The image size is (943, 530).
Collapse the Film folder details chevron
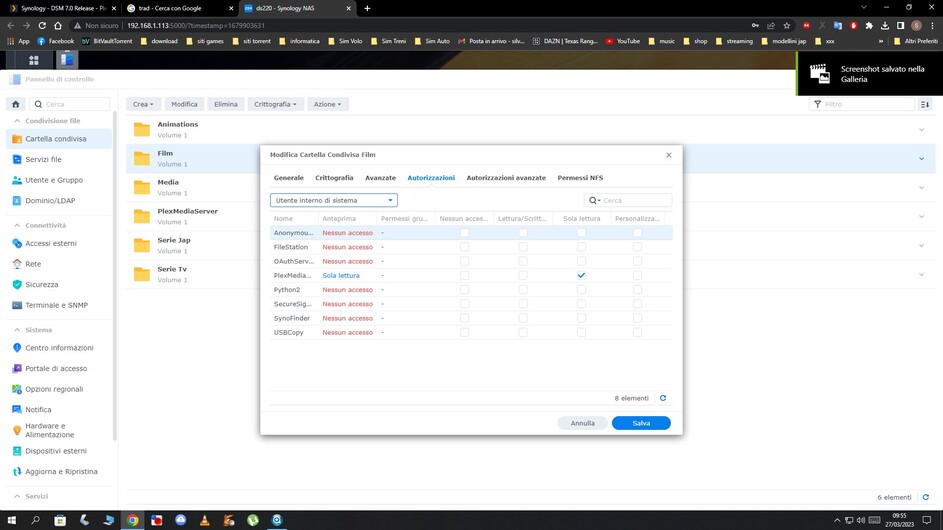921,159
